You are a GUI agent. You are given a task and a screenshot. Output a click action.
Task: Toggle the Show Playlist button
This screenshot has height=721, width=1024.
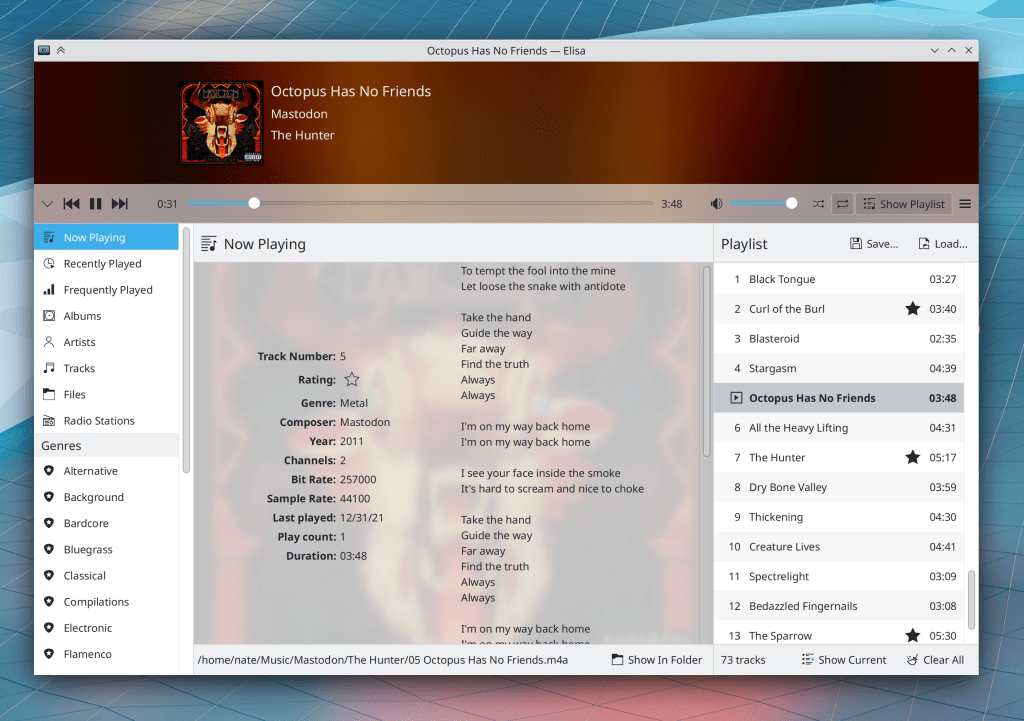click(903, 204)
